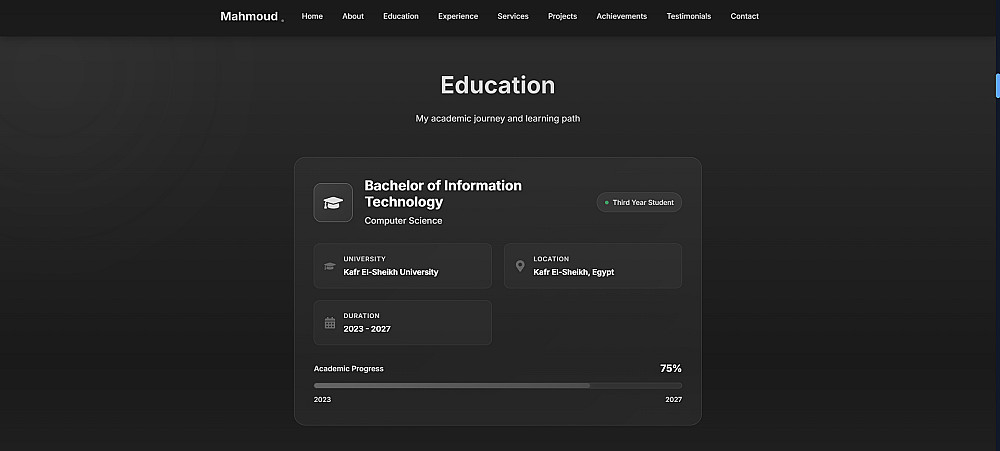Open the Experience nav link
This screenshot has width=1000, height=451.
click(x=458, y=17)
